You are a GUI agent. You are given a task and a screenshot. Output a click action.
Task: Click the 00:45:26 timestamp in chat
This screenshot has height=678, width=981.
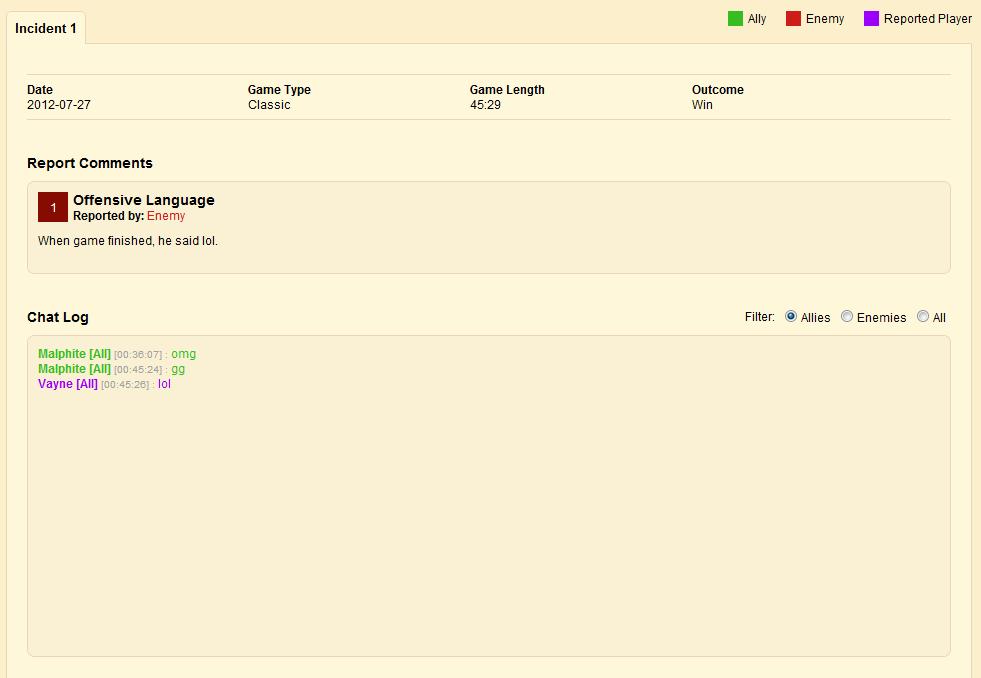tap(125, 385)
